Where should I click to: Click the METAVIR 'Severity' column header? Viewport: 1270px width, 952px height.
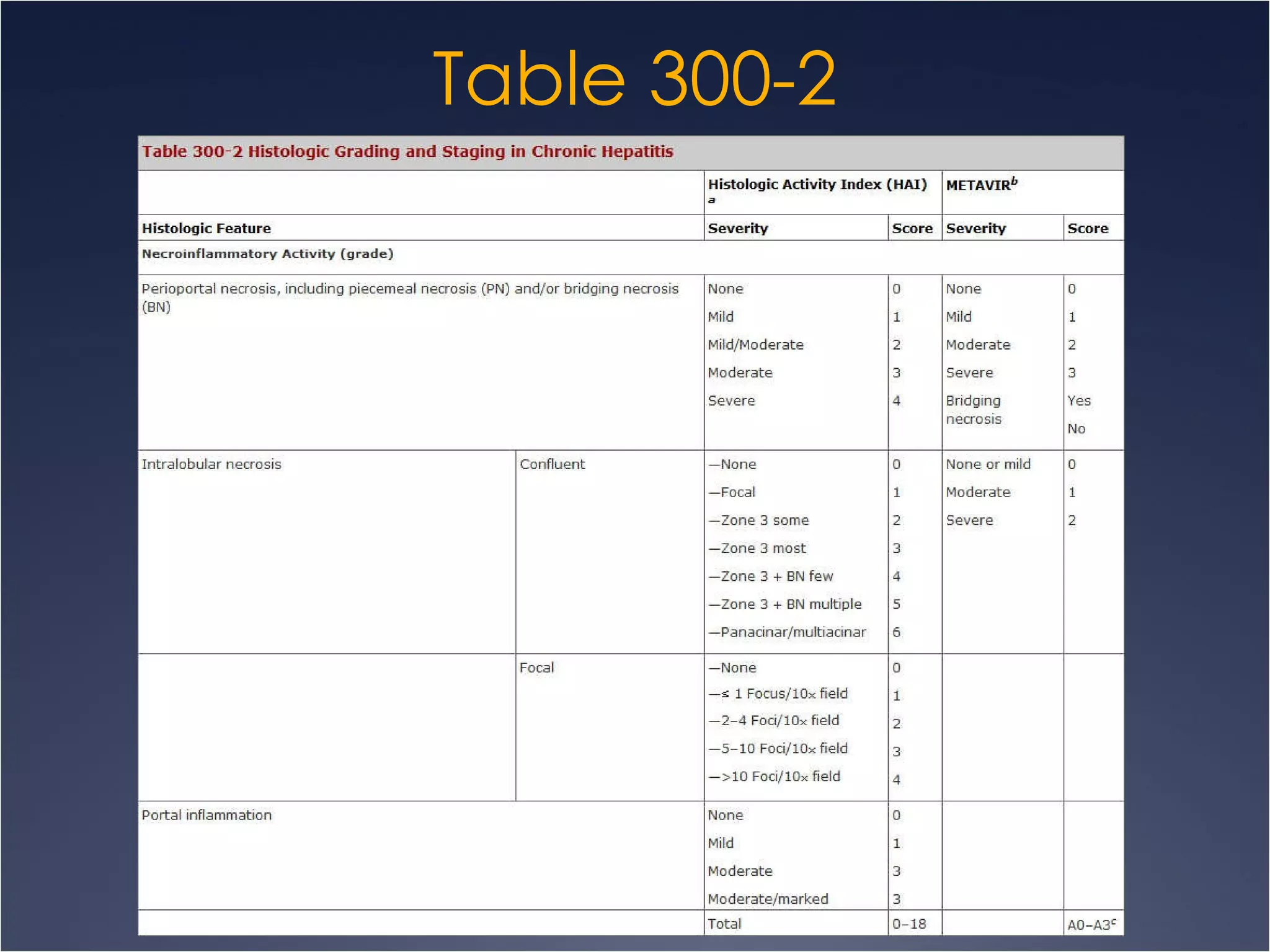point(976,228)
